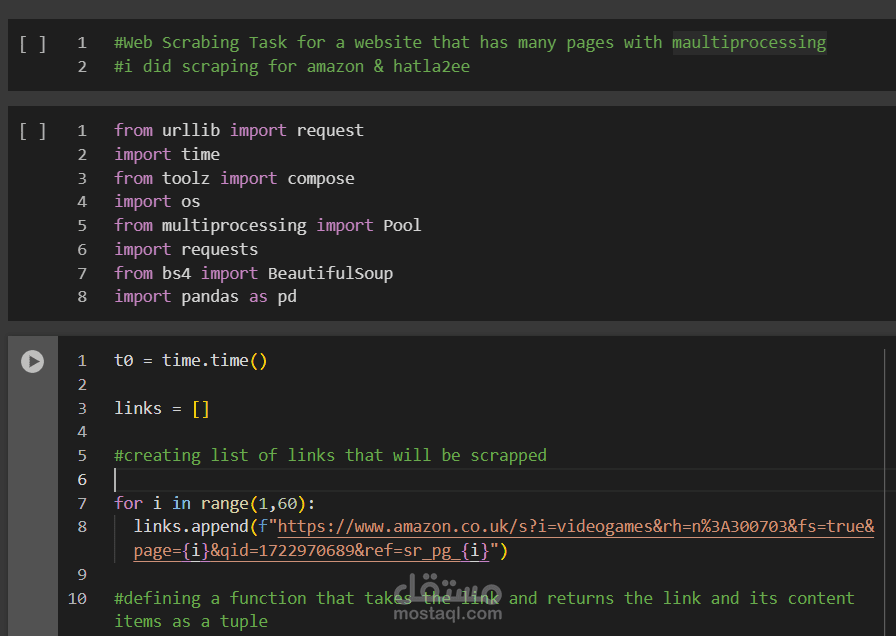Click the comment '#creating list of links'

click(x=330, y=455)
